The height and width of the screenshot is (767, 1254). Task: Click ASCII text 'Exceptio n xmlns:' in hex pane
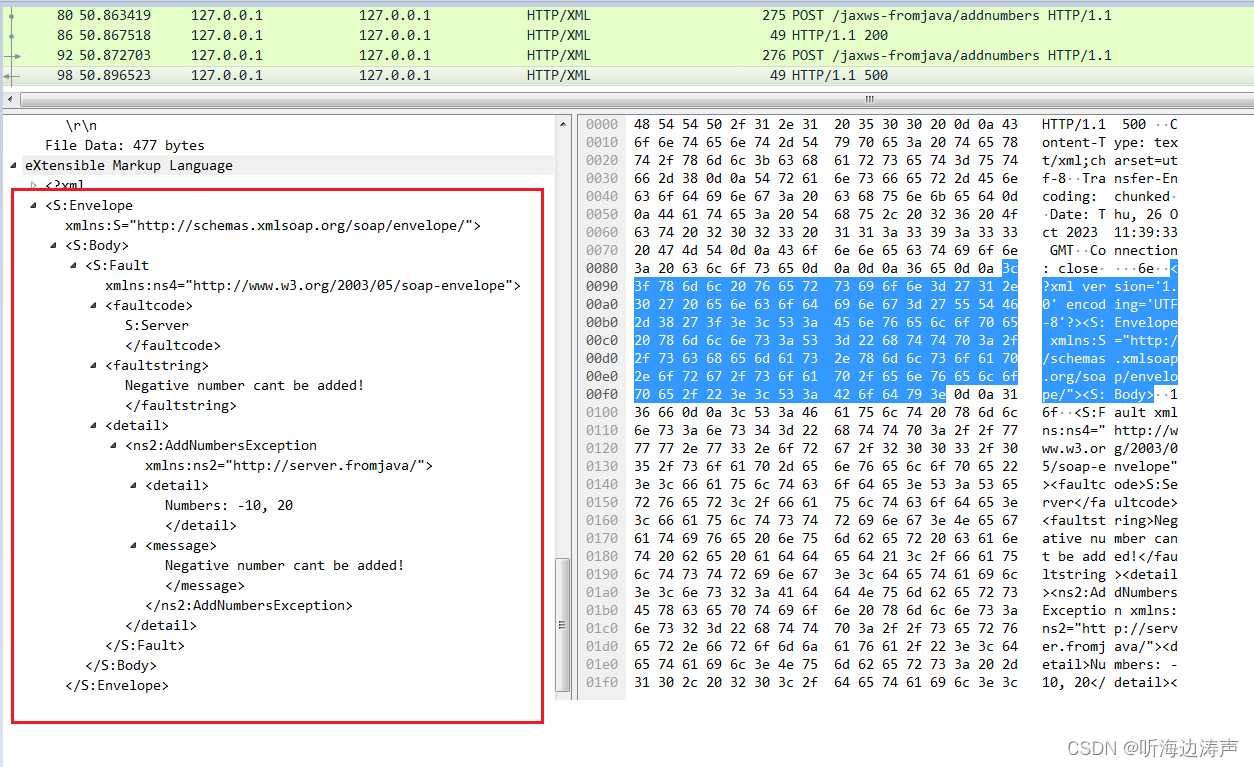click(1110, 610)
